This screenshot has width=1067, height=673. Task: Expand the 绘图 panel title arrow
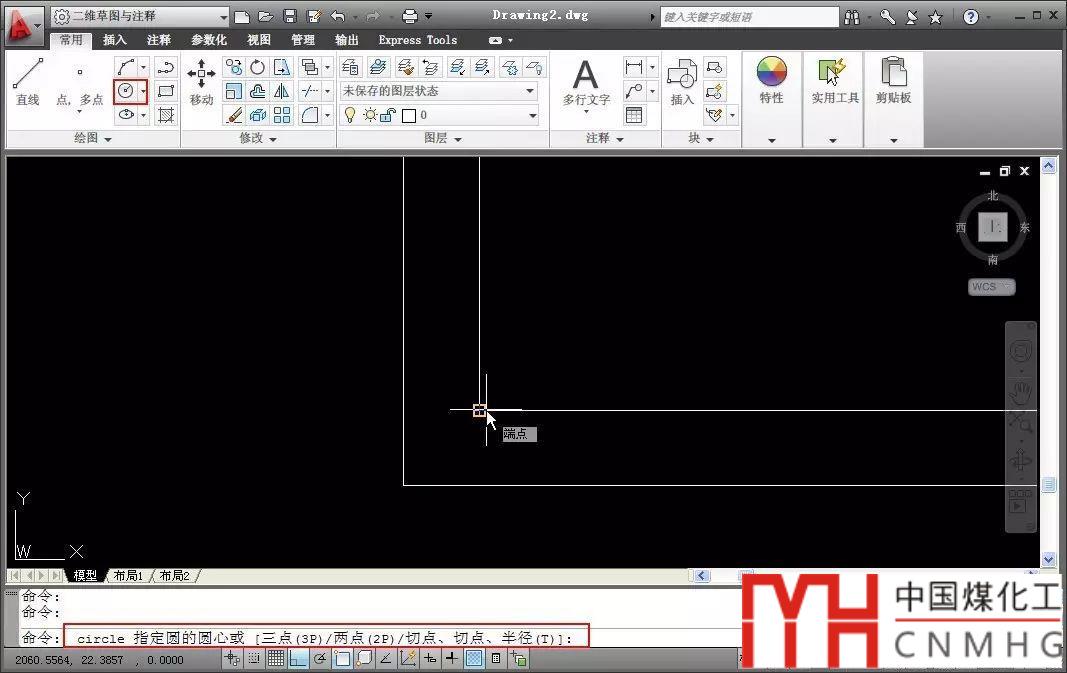click(108, 139)
